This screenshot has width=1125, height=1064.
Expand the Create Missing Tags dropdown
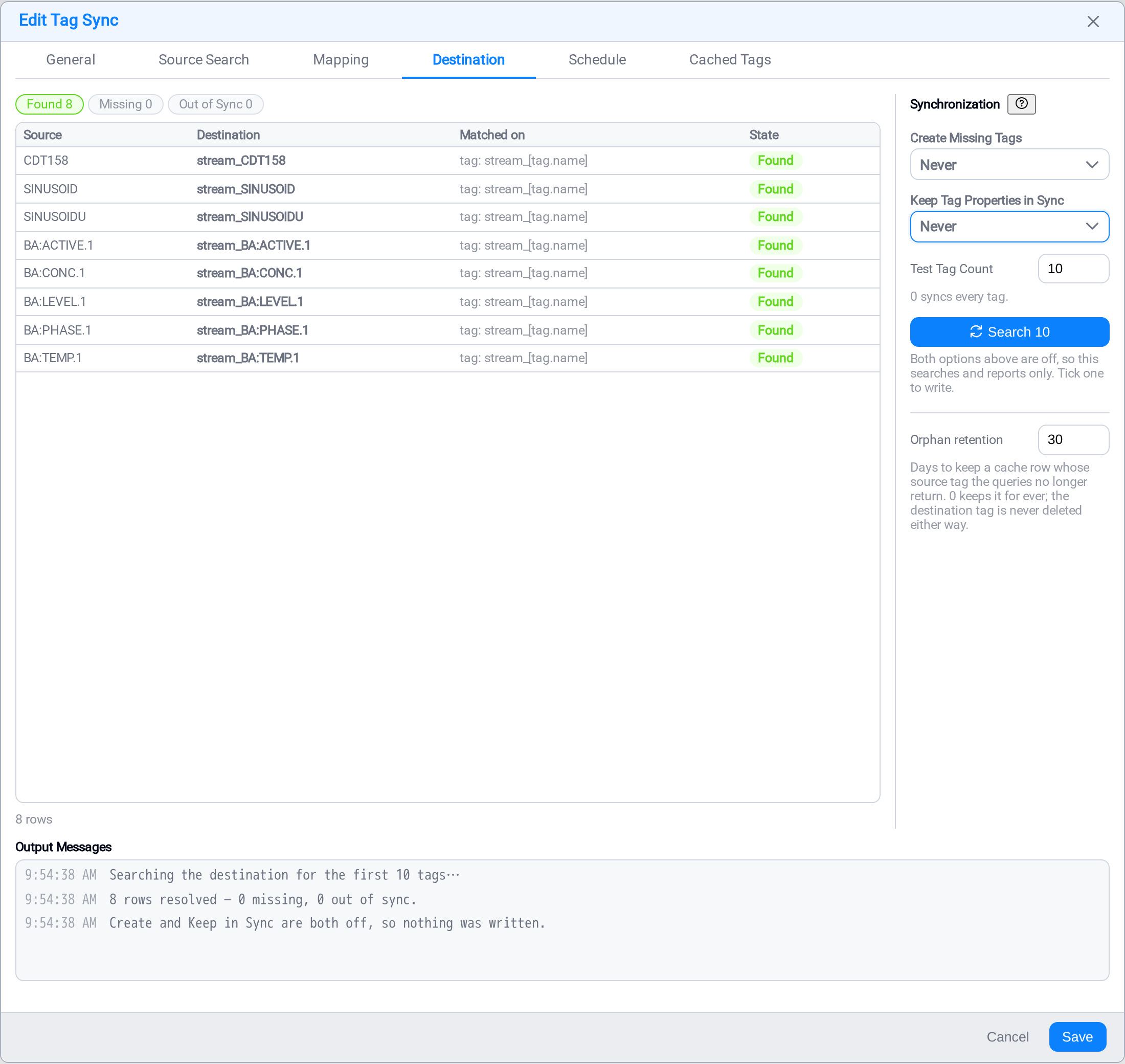tap(1009, 165)
